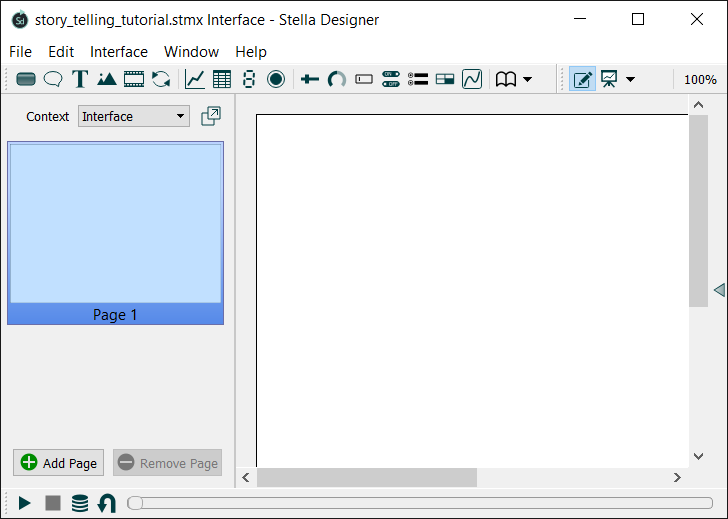This screenshot has width=728, height=519.
Task: Select the Table tool icon
Action: [x=222, y=79]
